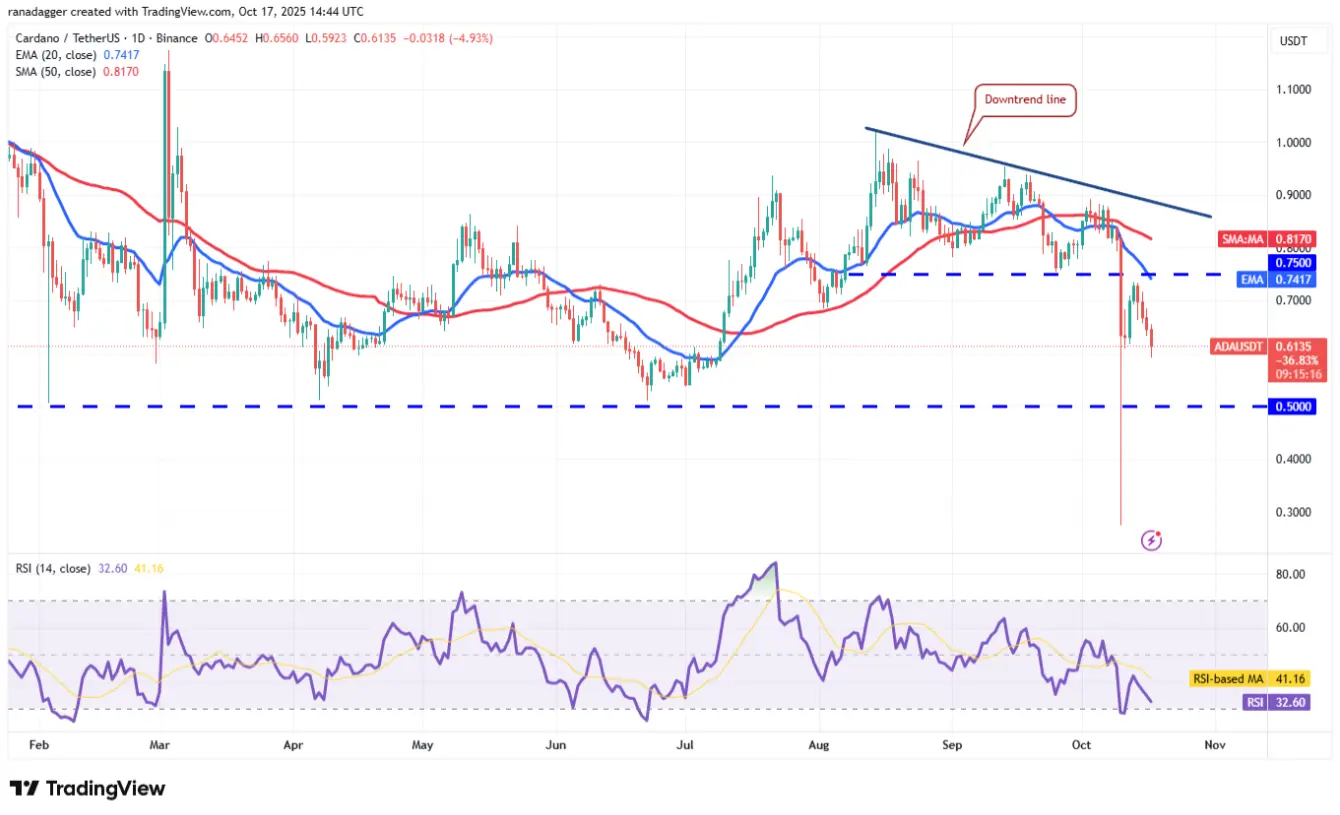Open the Cardano / TetherUS symbol title

(x=105, y=38)
